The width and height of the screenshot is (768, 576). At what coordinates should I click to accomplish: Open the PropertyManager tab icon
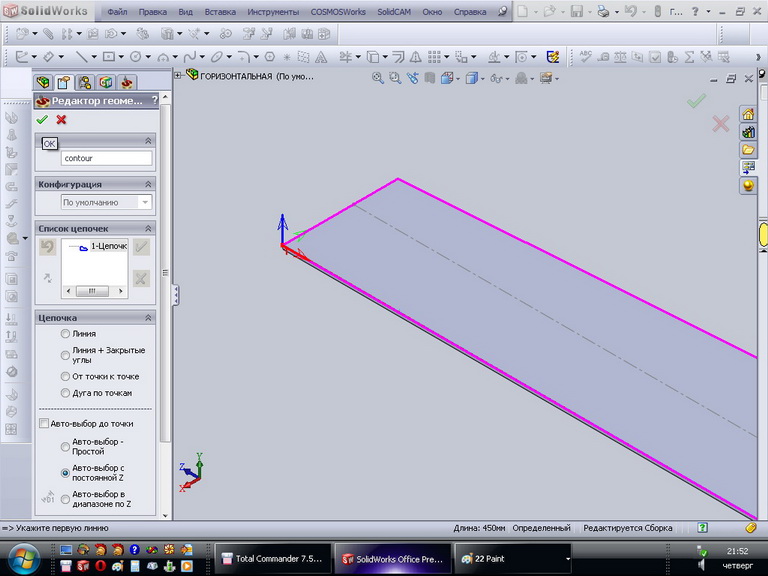point(63,82)
